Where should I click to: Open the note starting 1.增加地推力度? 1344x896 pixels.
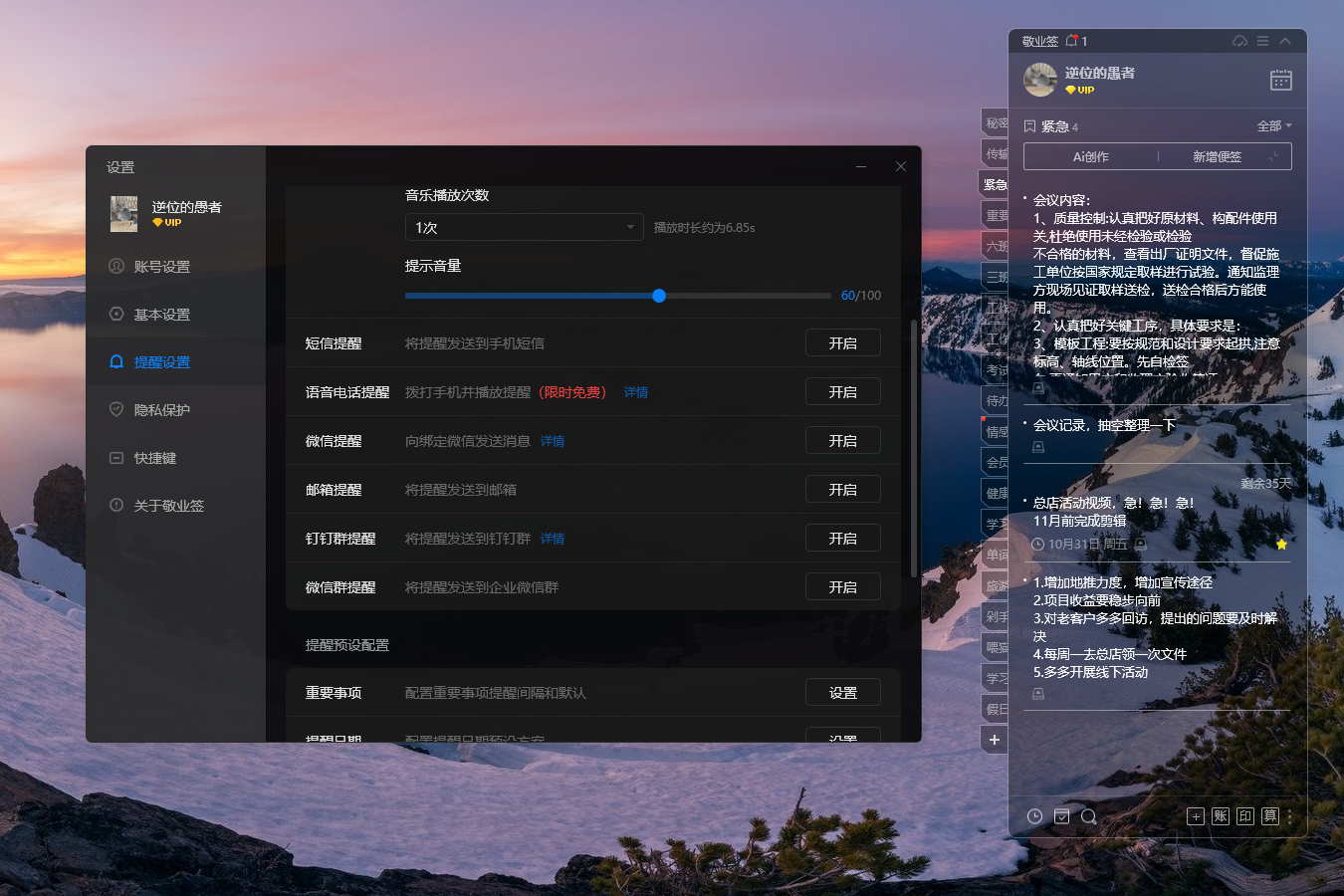[1155, 627]
